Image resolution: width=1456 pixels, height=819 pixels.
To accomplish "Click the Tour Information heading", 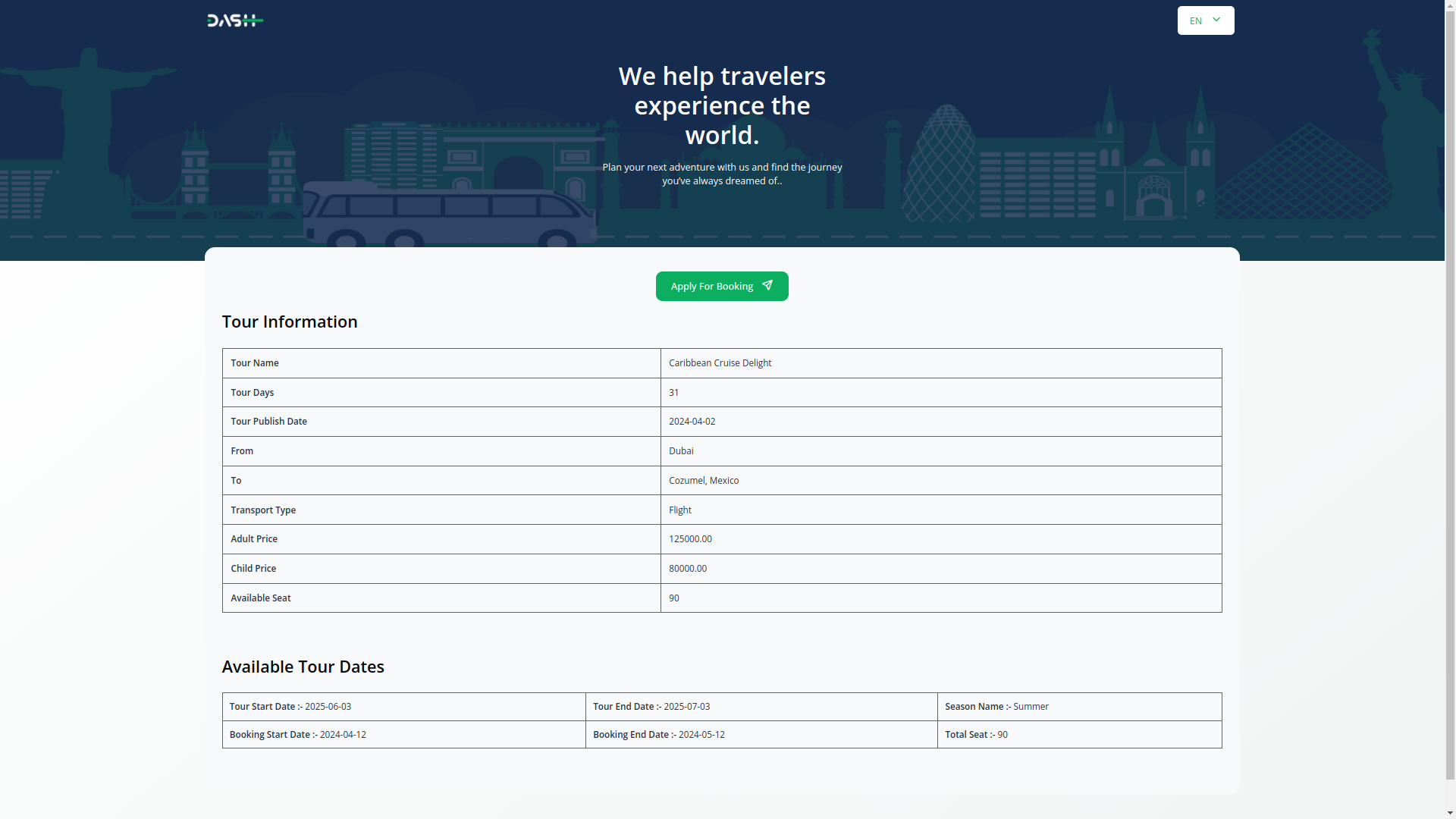I will point(290,322).
